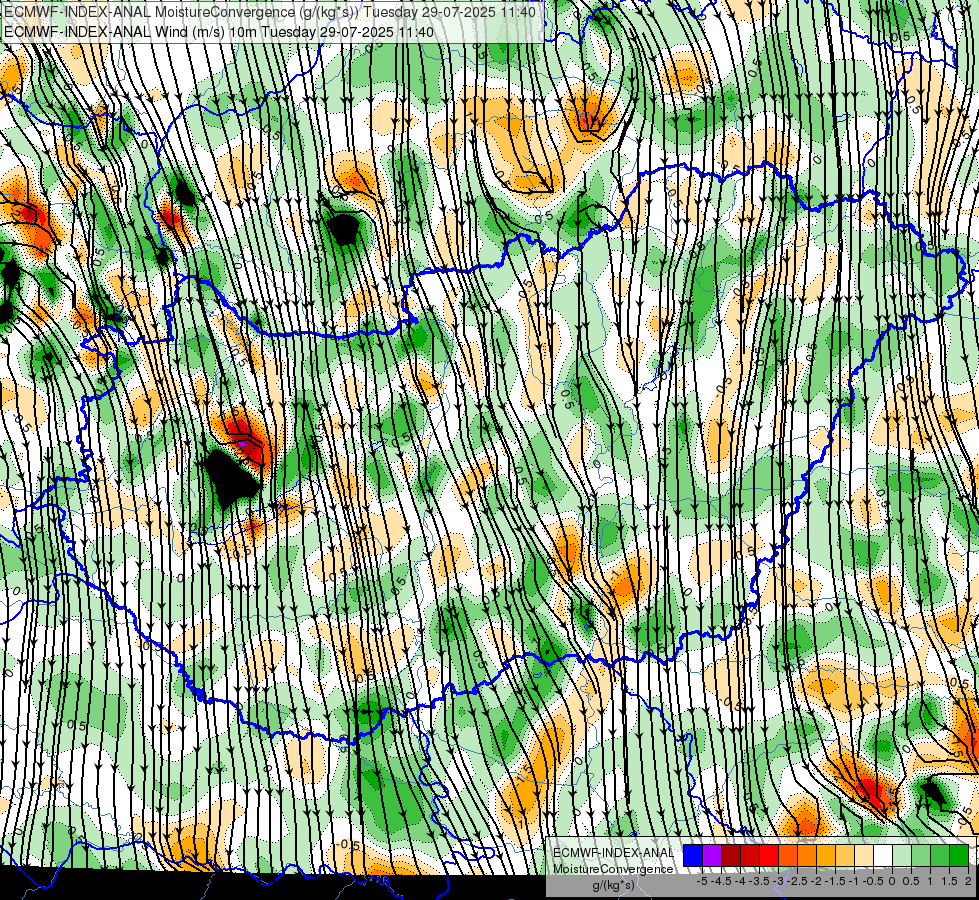Select the -4 legend scale label
The height and width of the screenshot is (900, 979).
click(x=740, y=881)
